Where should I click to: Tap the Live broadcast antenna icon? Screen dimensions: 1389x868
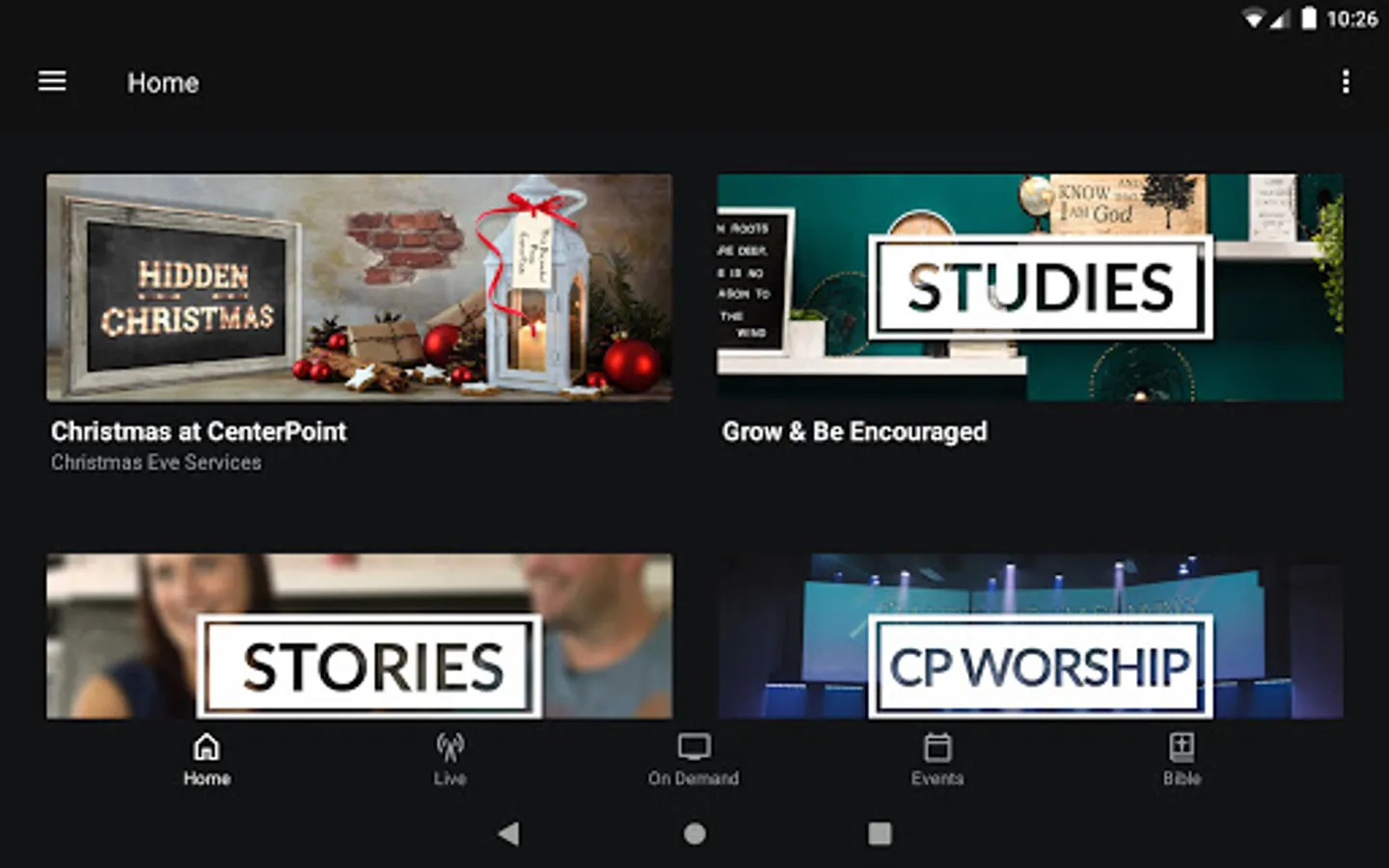pyautogui.click(x=449, y=746)
